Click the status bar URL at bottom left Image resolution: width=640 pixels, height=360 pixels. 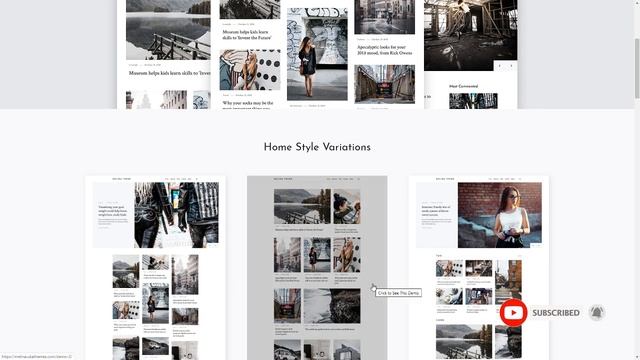point(37,356)
